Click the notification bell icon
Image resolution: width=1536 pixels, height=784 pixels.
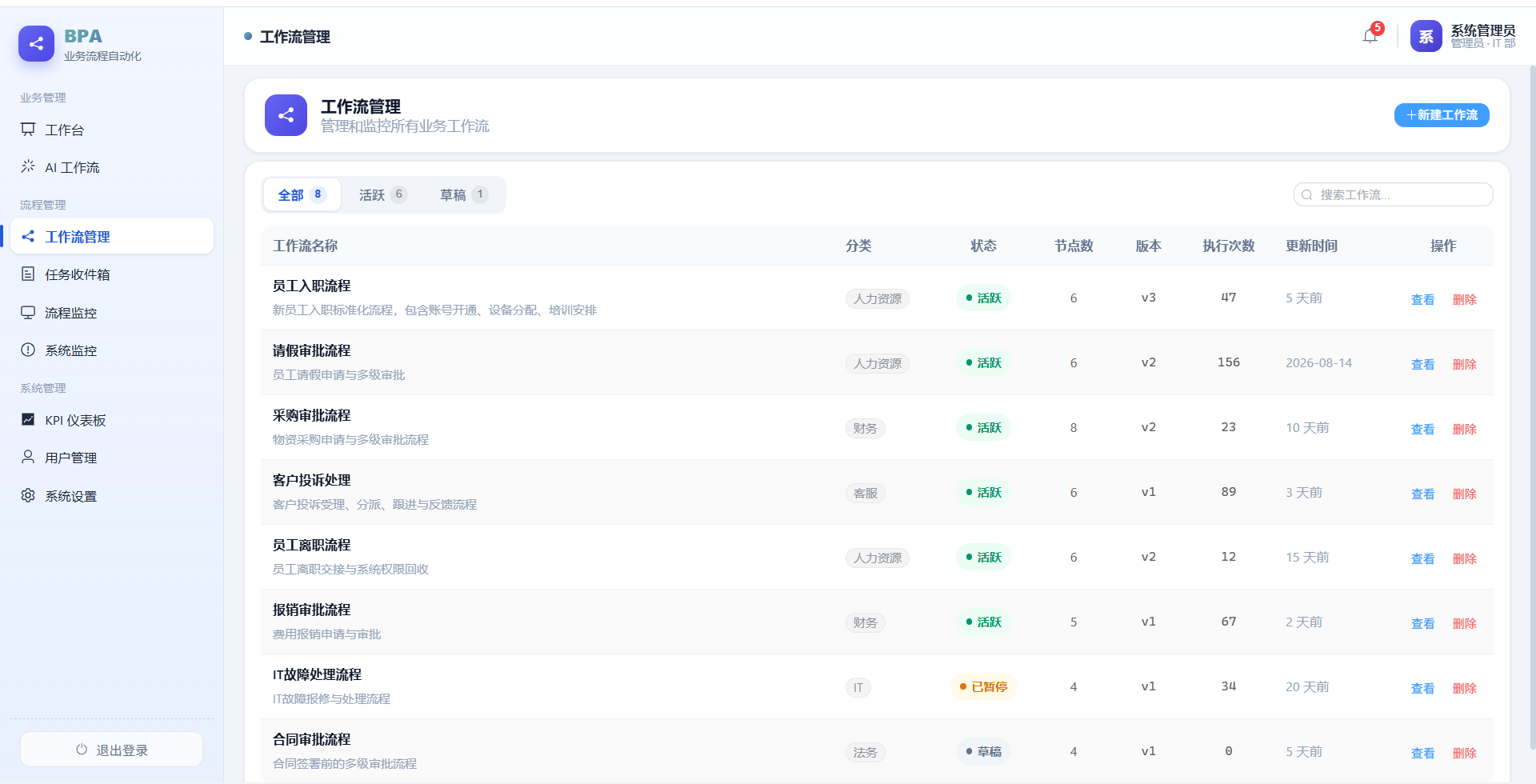pyautogui.click(x=1370, y=36)
